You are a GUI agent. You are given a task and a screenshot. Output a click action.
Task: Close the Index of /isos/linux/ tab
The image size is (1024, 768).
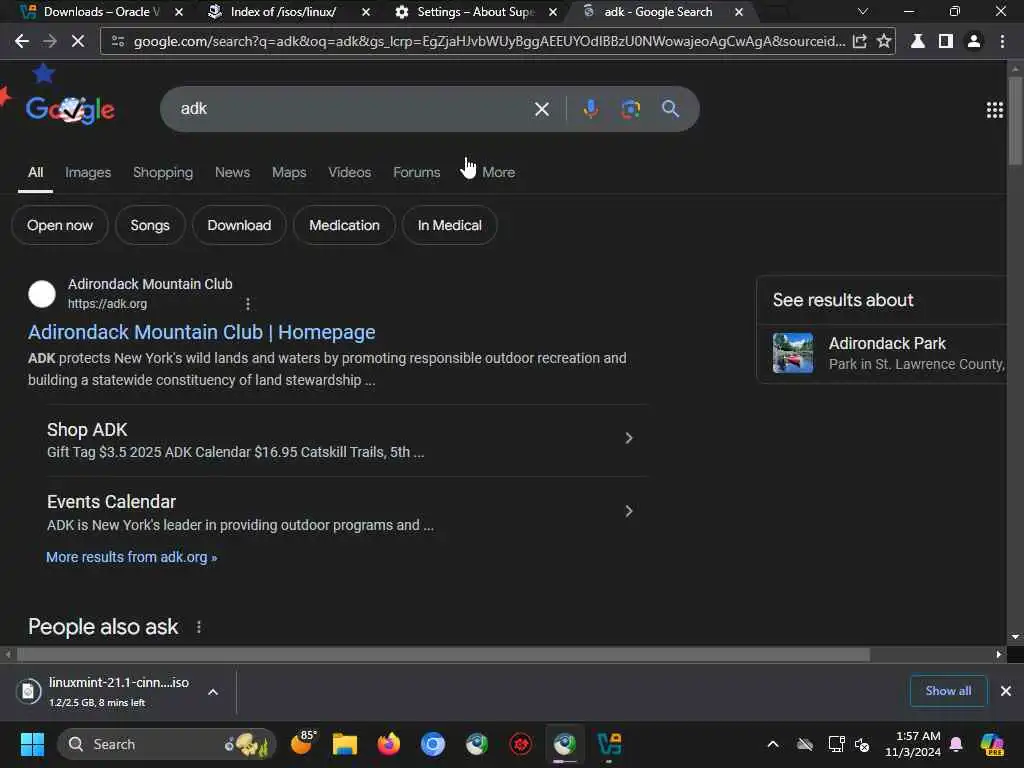click(366, 12)
